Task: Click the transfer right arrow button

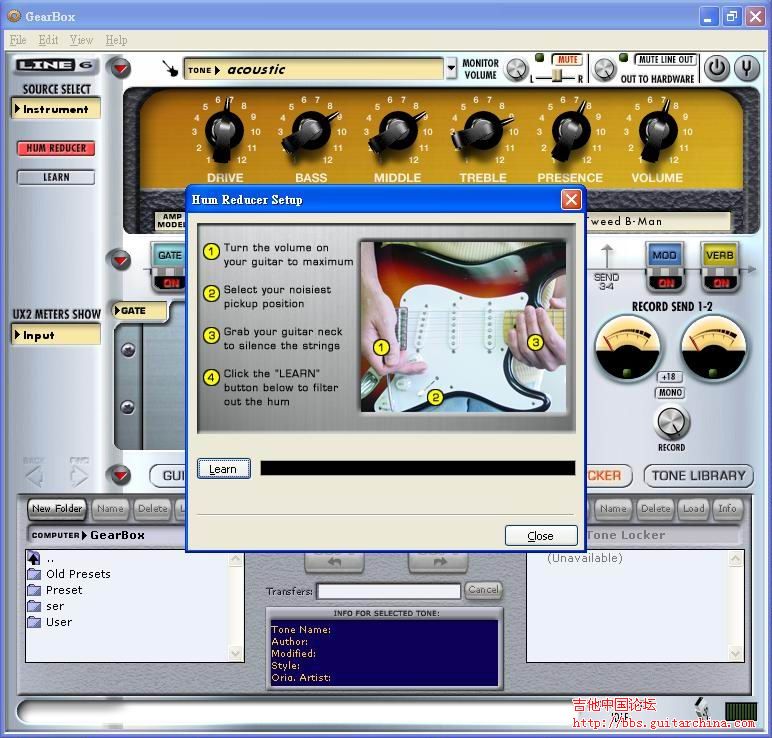Action: click(x=438, y=562)
